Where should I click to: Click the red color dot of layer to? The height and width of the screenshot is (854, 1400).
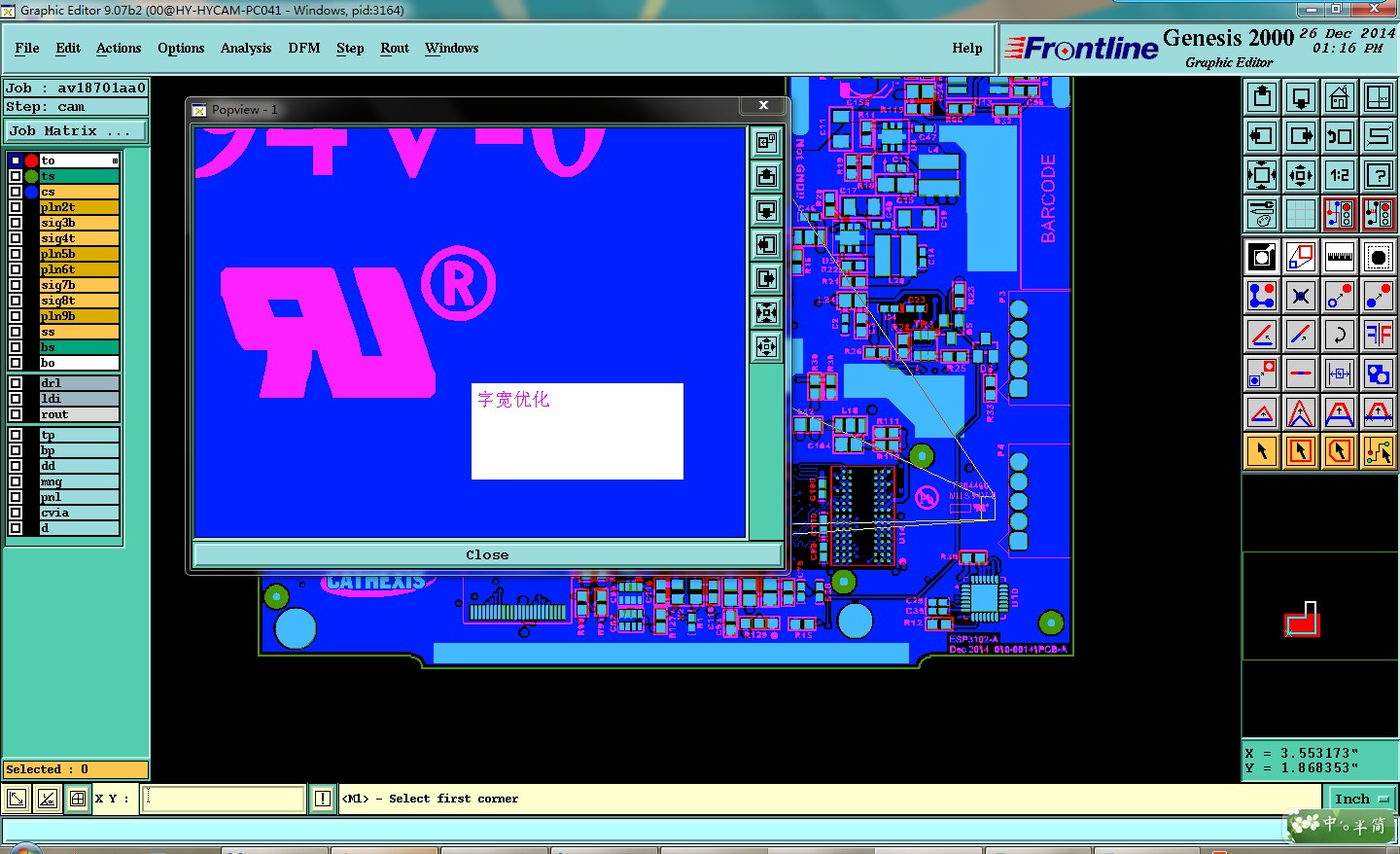31,160
